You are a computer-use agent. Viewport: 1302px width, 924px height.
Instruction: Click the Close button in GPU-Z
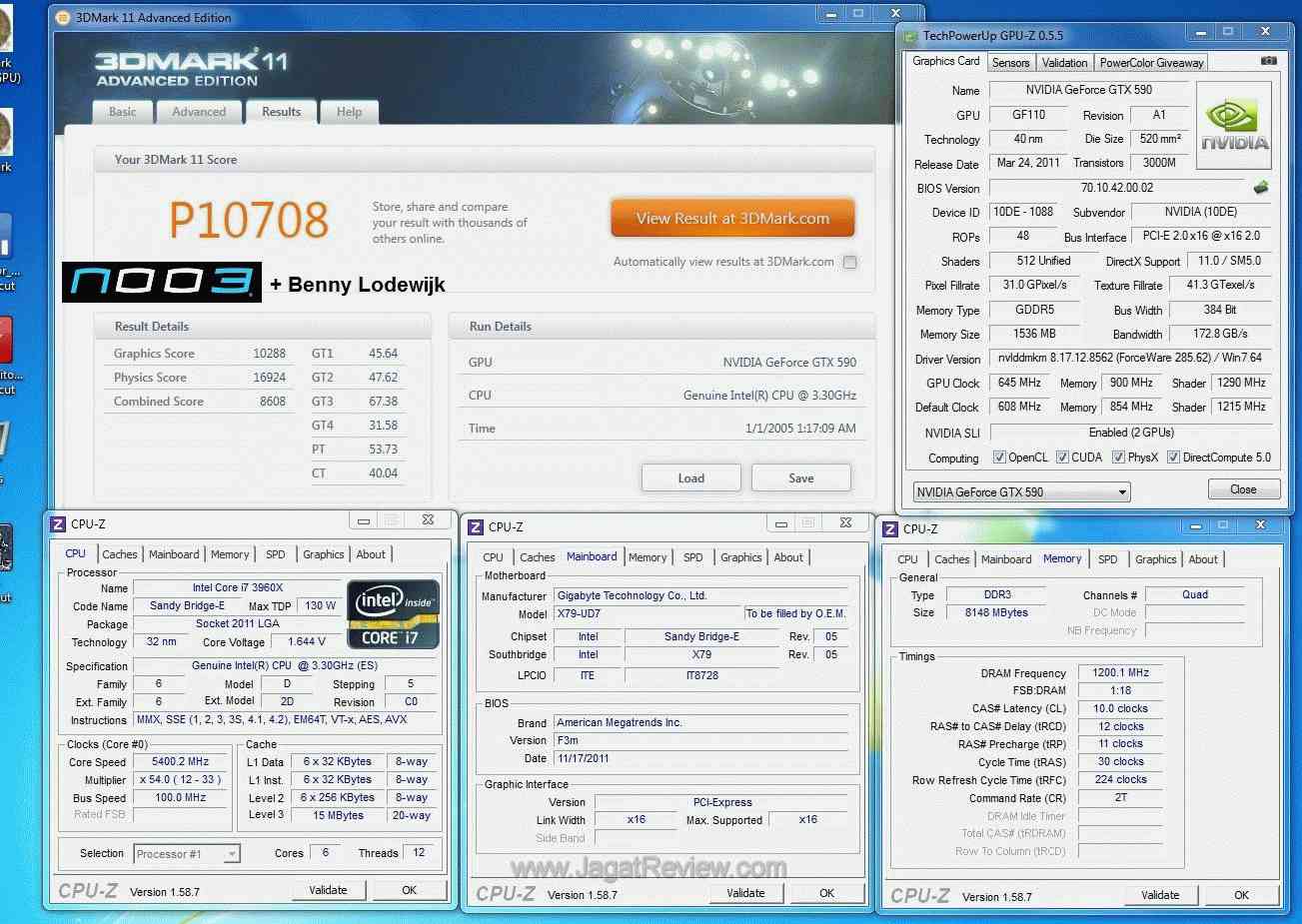(x=1243, y=489)
